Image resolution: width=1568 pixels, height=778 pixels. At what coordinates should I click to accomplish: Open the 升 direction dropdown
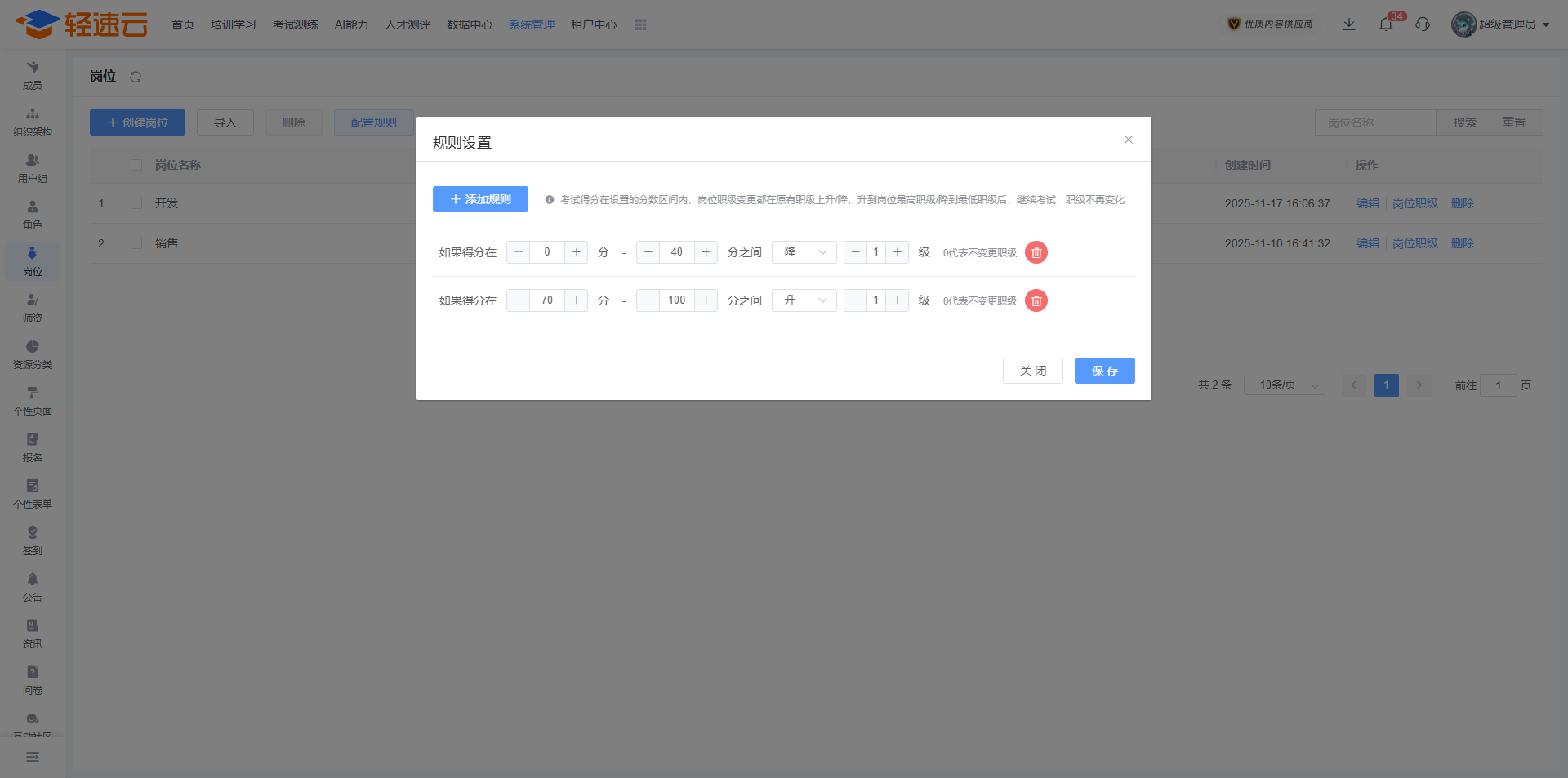[804, 300]
